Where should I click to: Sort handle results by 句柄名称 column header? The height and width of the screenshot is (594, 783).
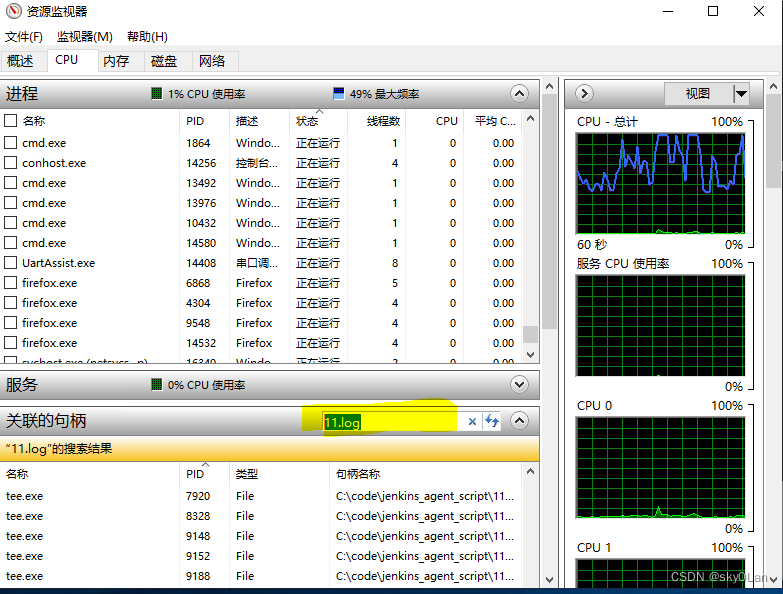[425, 474]
